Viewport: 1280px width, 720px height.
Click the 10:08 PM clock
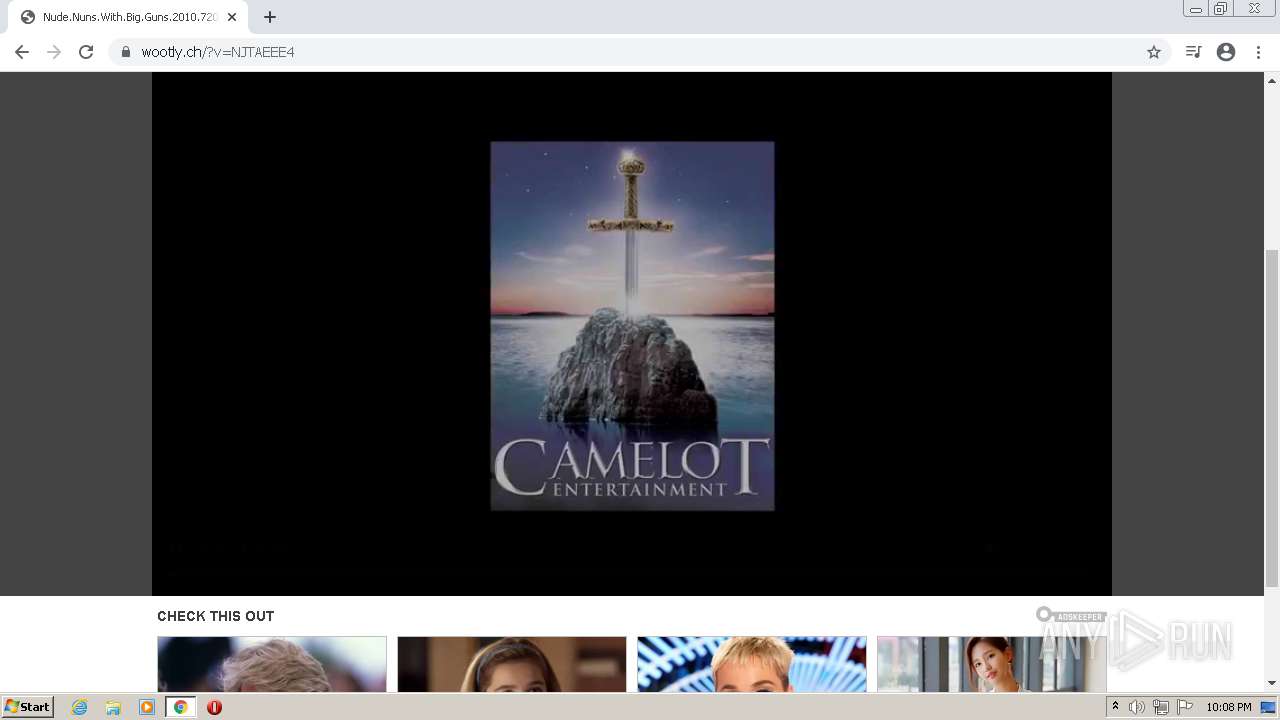[x=1229, y=707]
